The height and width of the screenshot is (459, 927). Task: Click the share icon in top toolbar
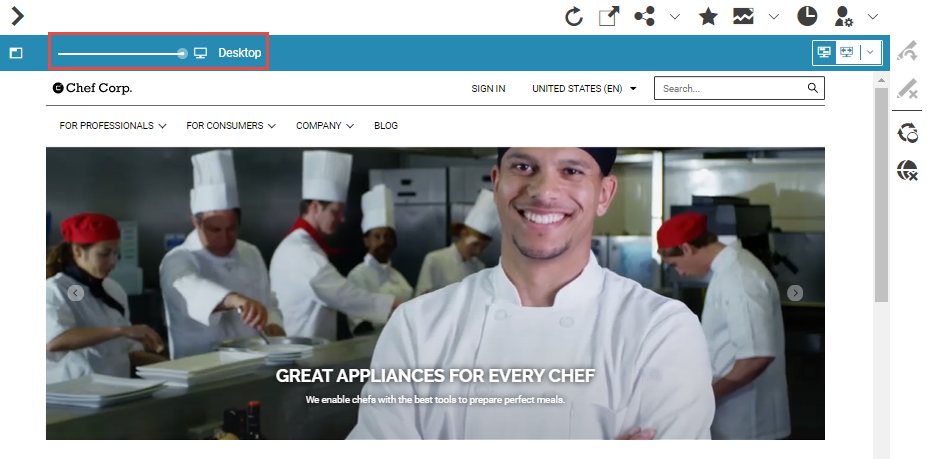click(644, 16)
